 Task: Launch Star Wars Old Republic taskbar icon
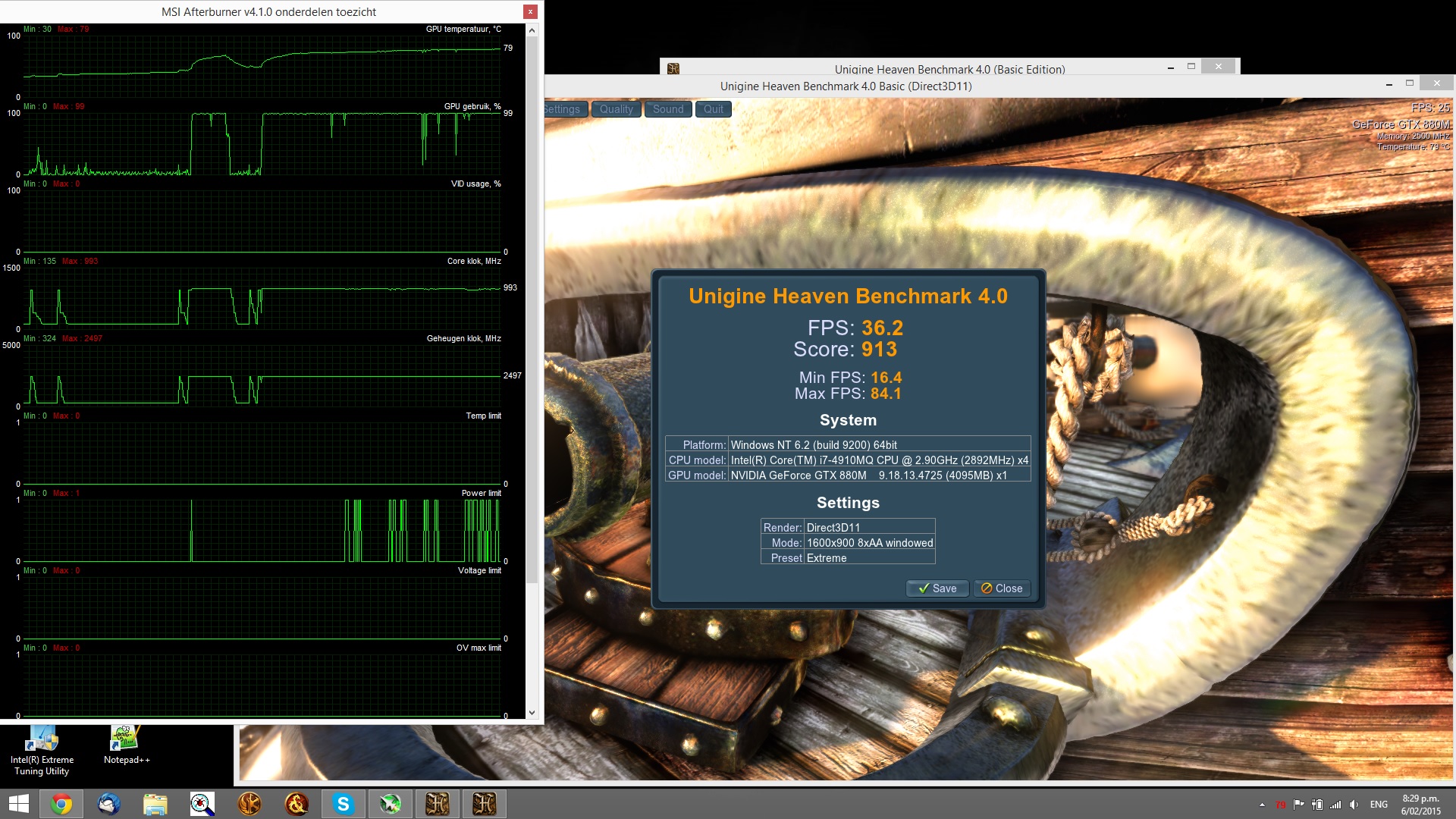tap(249, 804)
